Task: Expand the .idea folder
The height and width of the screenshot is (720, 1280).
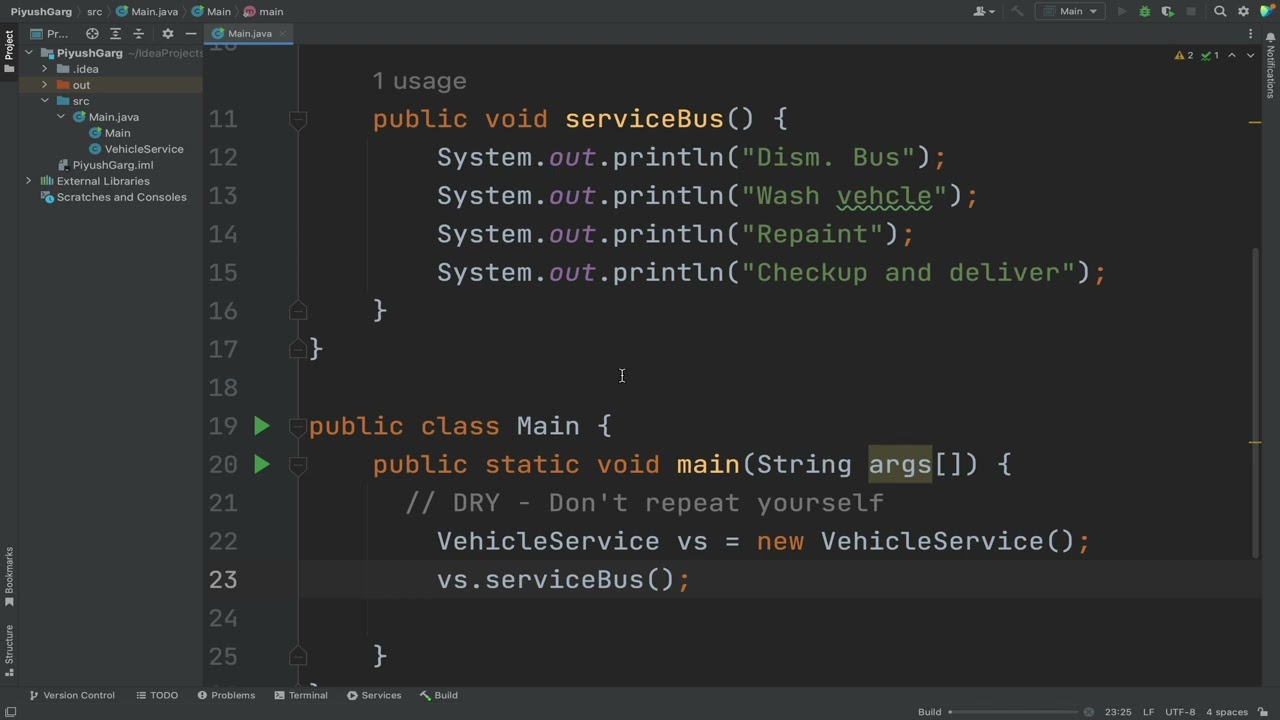Action: pyautogui.click(x=44, y=69)
